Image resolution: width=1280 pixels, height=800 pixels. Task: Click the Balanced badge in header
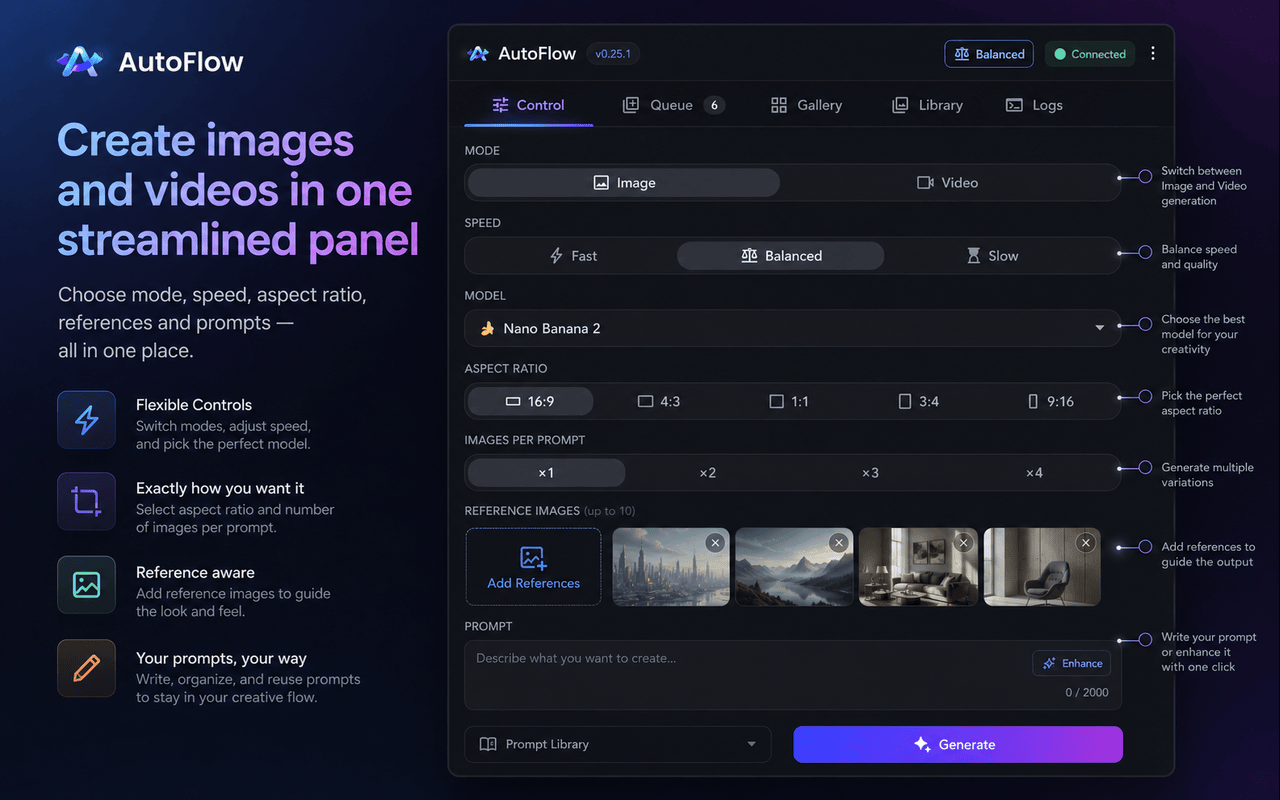989,54
